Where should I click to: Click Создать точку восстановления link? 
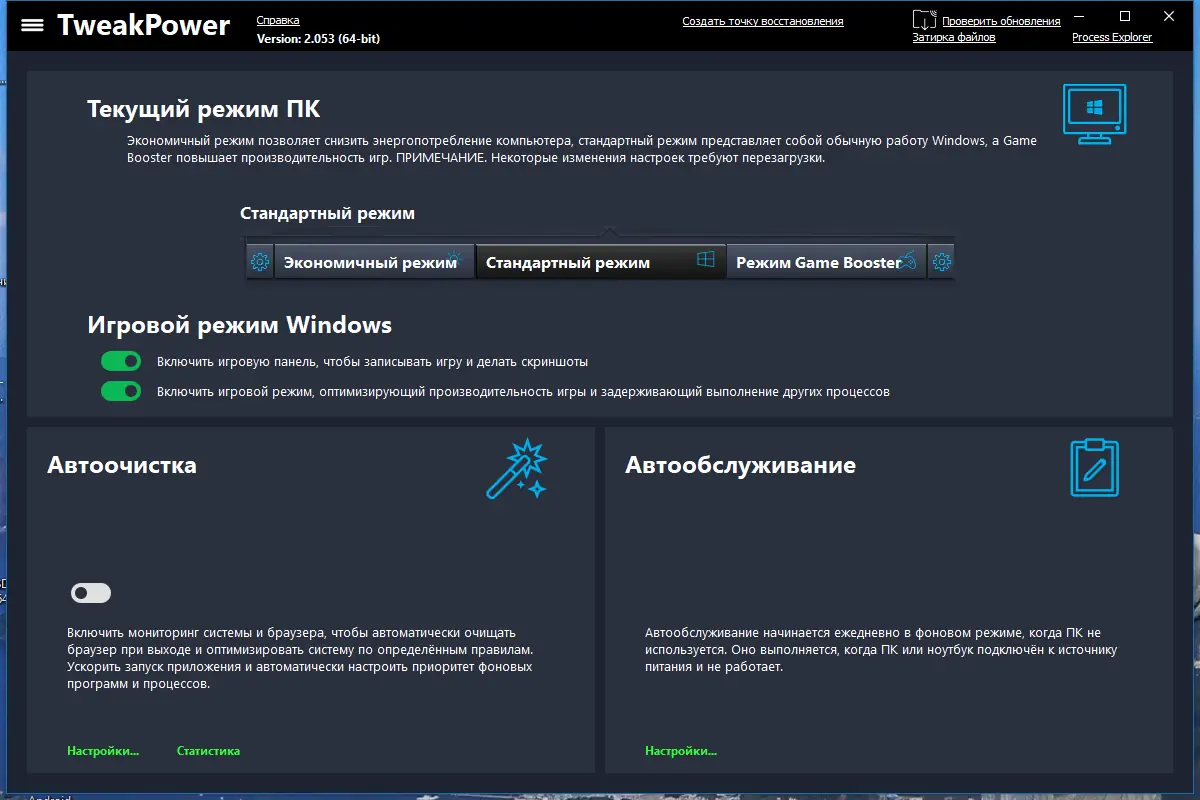[x=763, y=21]
